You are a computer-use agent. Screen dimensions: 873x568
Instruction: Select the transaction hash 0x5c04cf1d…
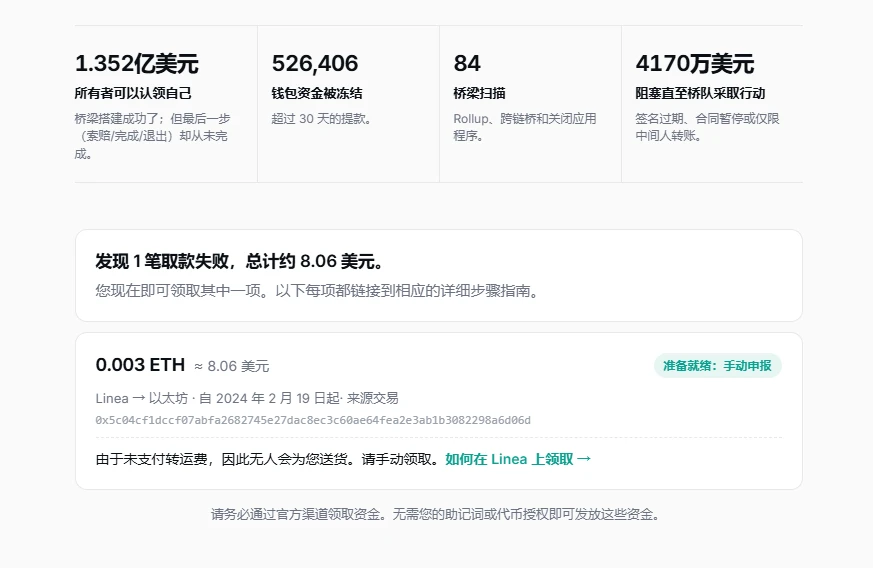click(313, 420)
